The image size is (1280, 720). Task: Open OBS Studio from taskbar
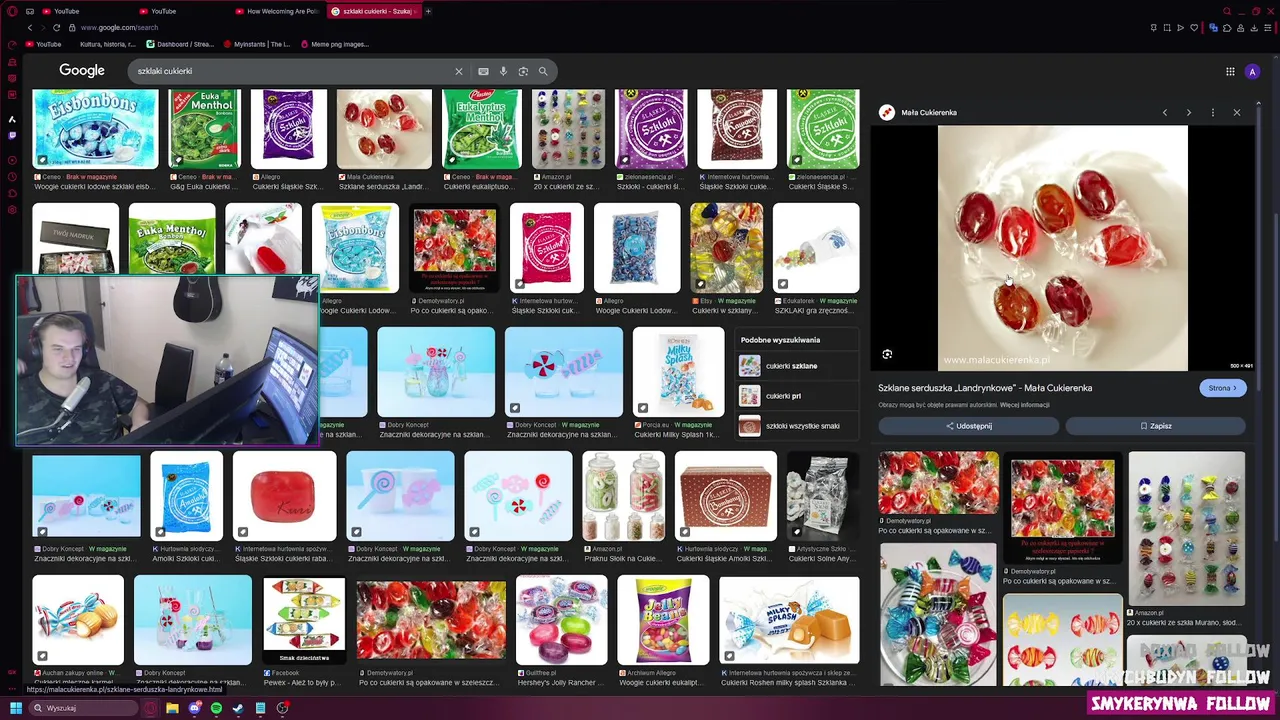pyautogui.click(x=283, y=708)
